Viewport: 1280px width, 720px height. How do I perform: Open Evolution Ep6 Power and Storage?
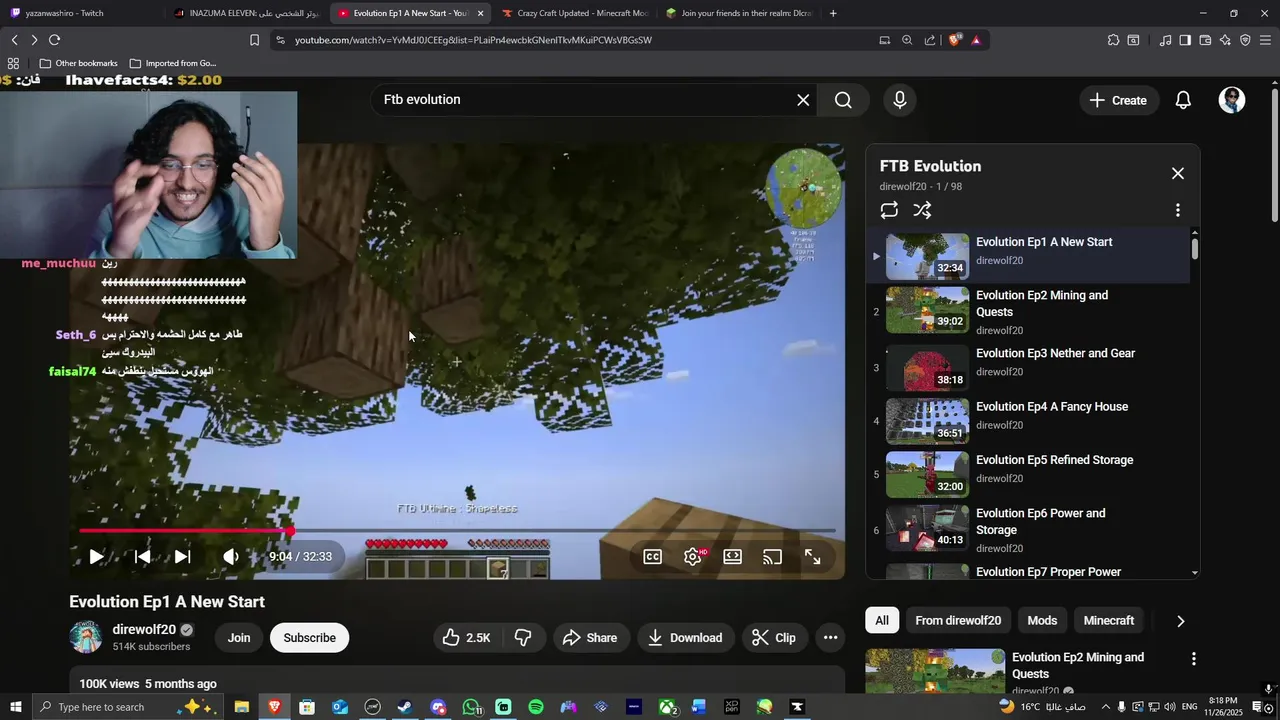pos(1030,529)
